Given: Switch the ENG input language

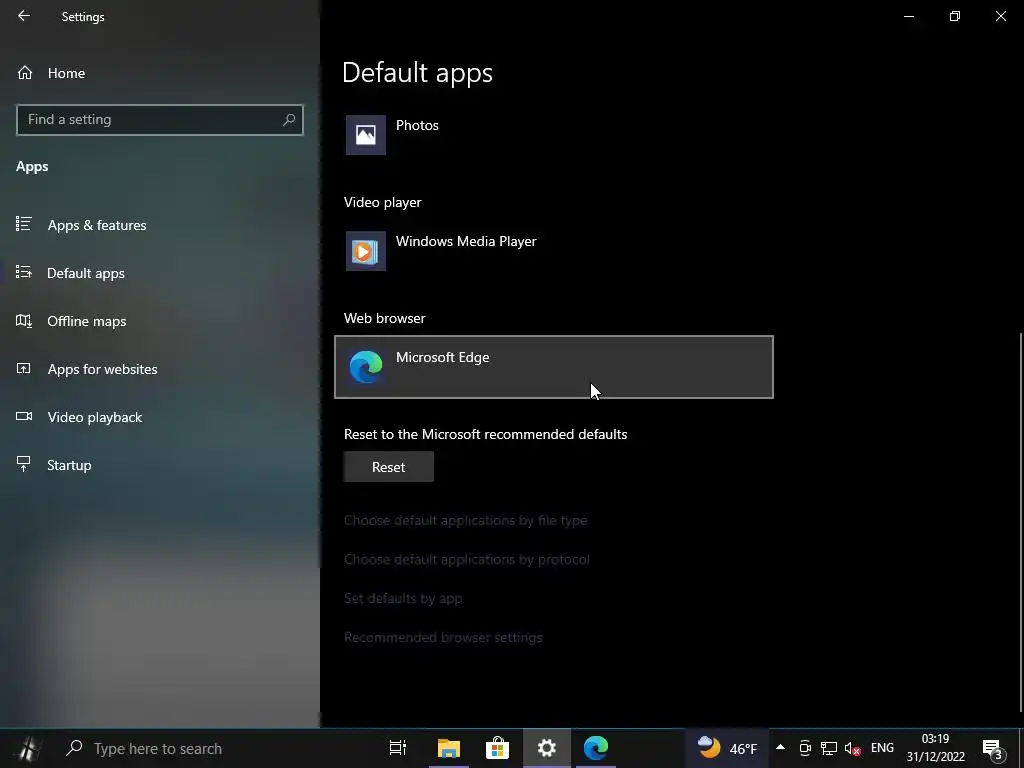Looking at the screenshot, I should [882, 748].
